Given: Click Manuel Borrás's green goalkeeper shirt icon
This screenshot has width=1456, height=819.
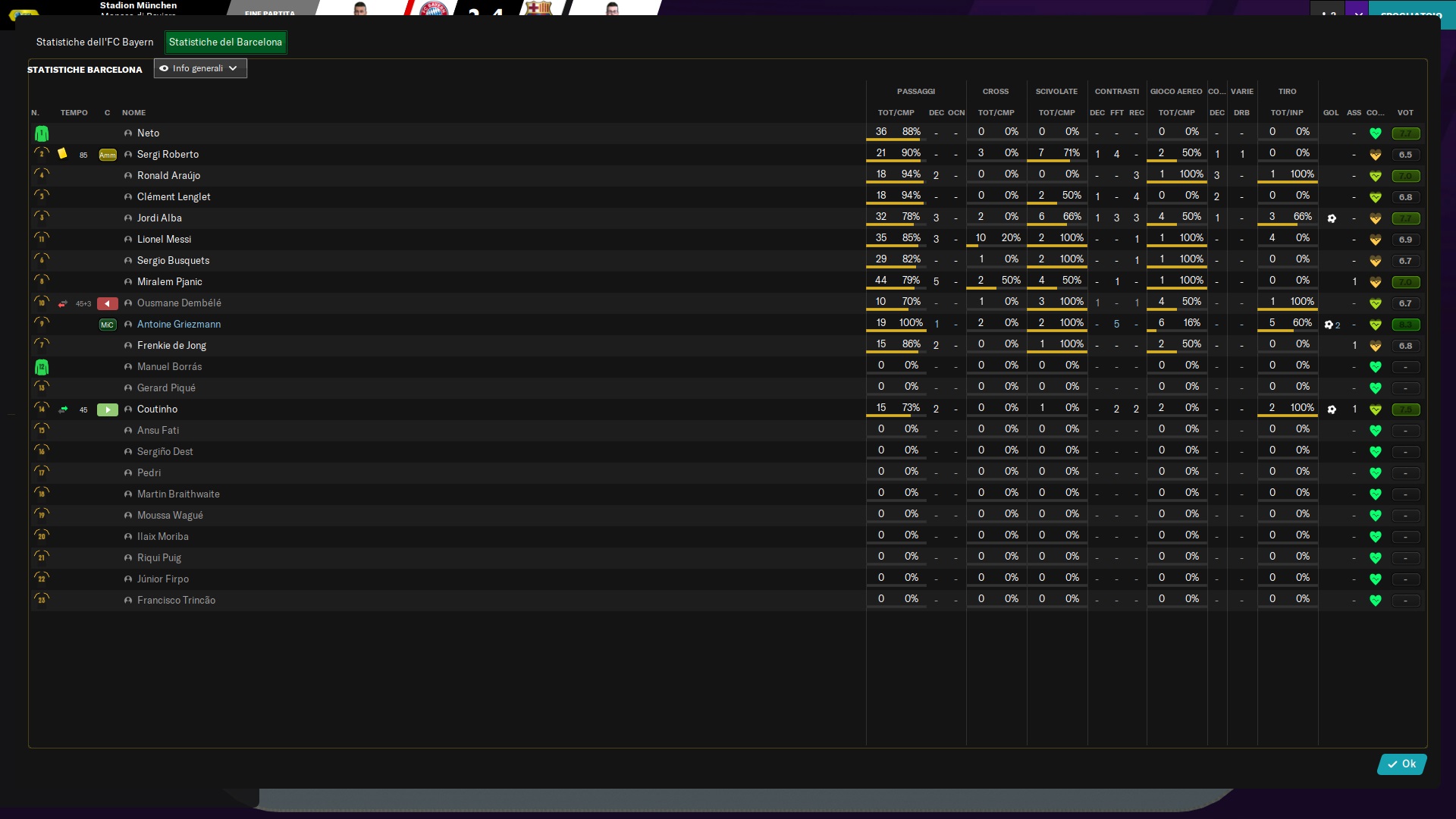Looking at the screenshot, I should (42, 367).
